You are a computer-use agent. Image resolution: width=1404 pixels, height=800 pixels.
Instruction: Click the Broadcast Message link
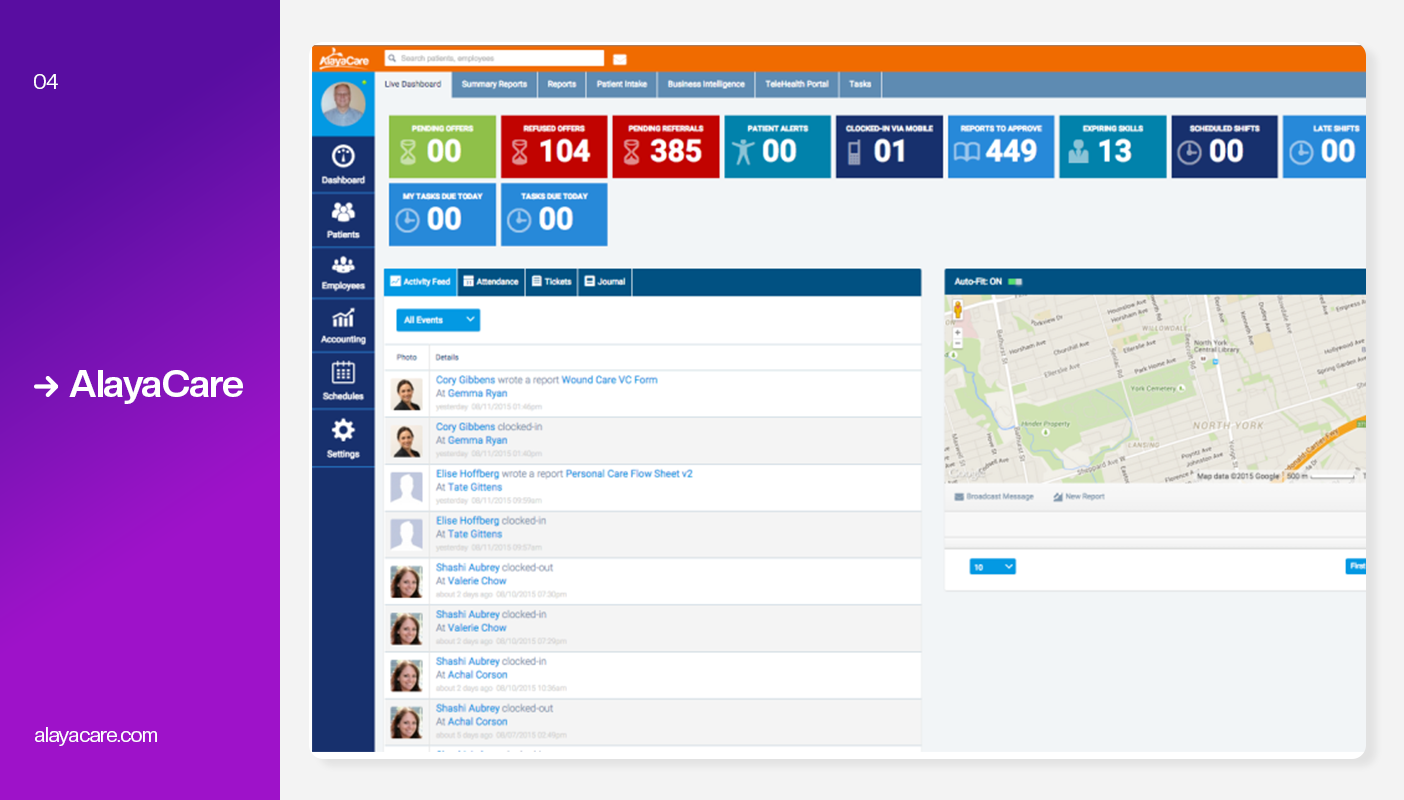[x=994, y=497]
